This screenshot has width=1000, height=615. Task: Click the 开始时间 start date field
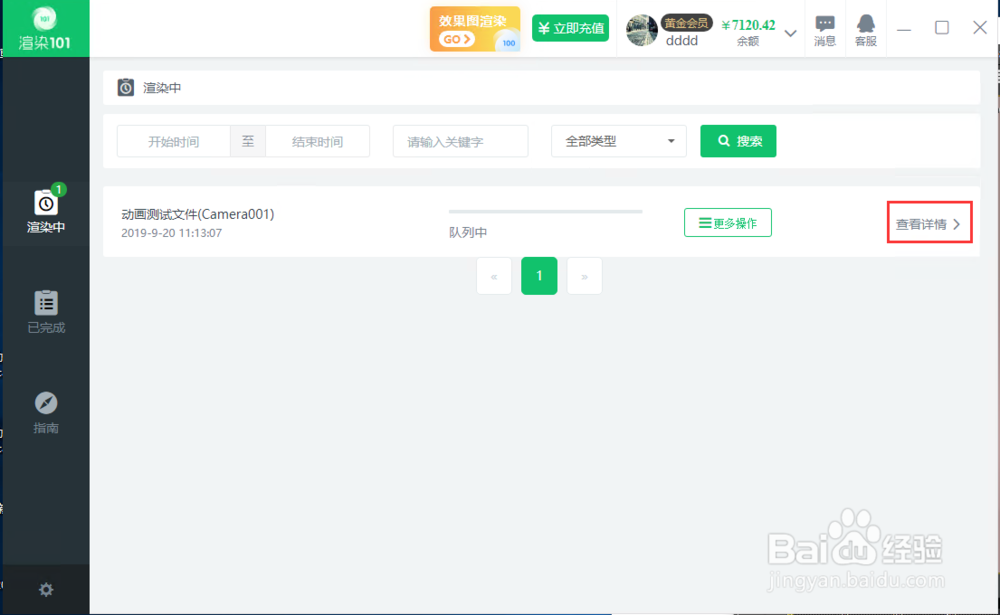(x=173, y=141)
